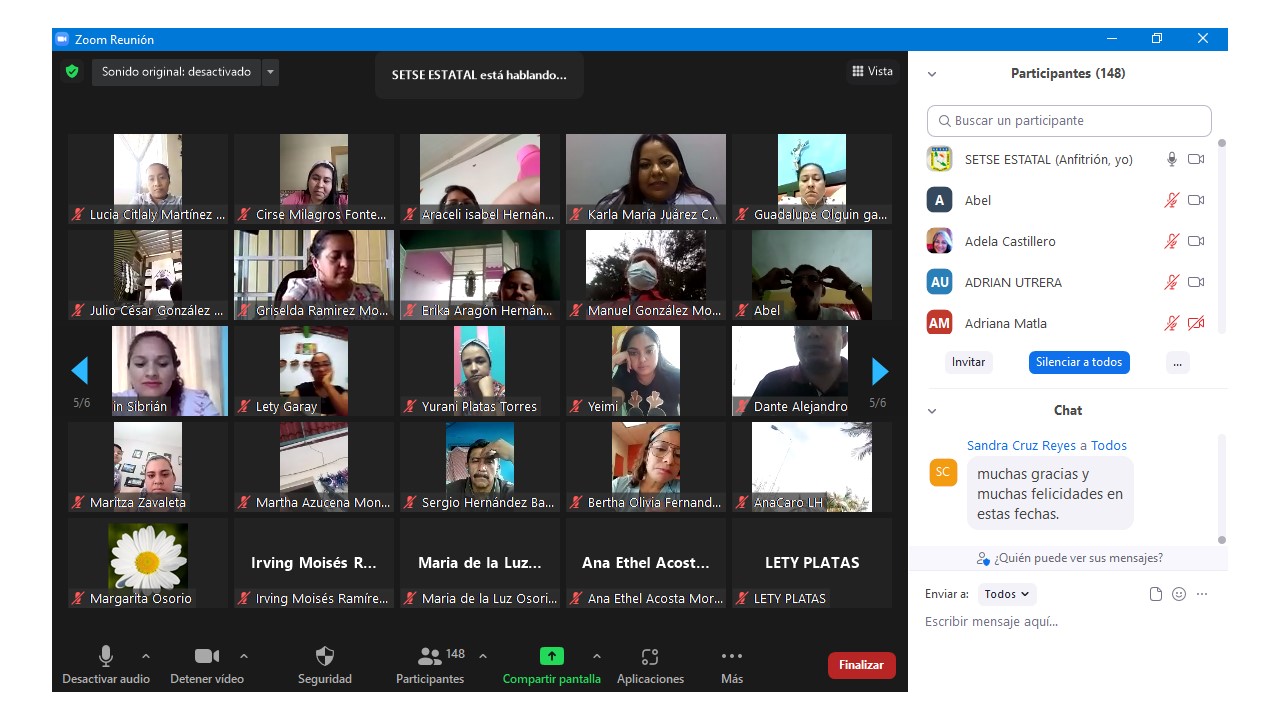Click the '¿Quién puede ver sus mensajes?' icon
Viewport: 1280px width, 720px height.
(x=983, y=558)
